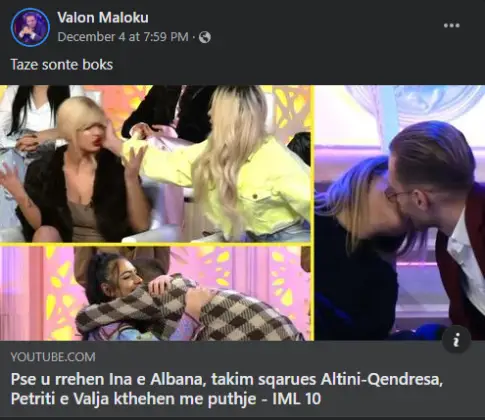Open the bottom-left hugging scene thumbnail
This screenshot has height=420, width=485.
click(155, 293)
